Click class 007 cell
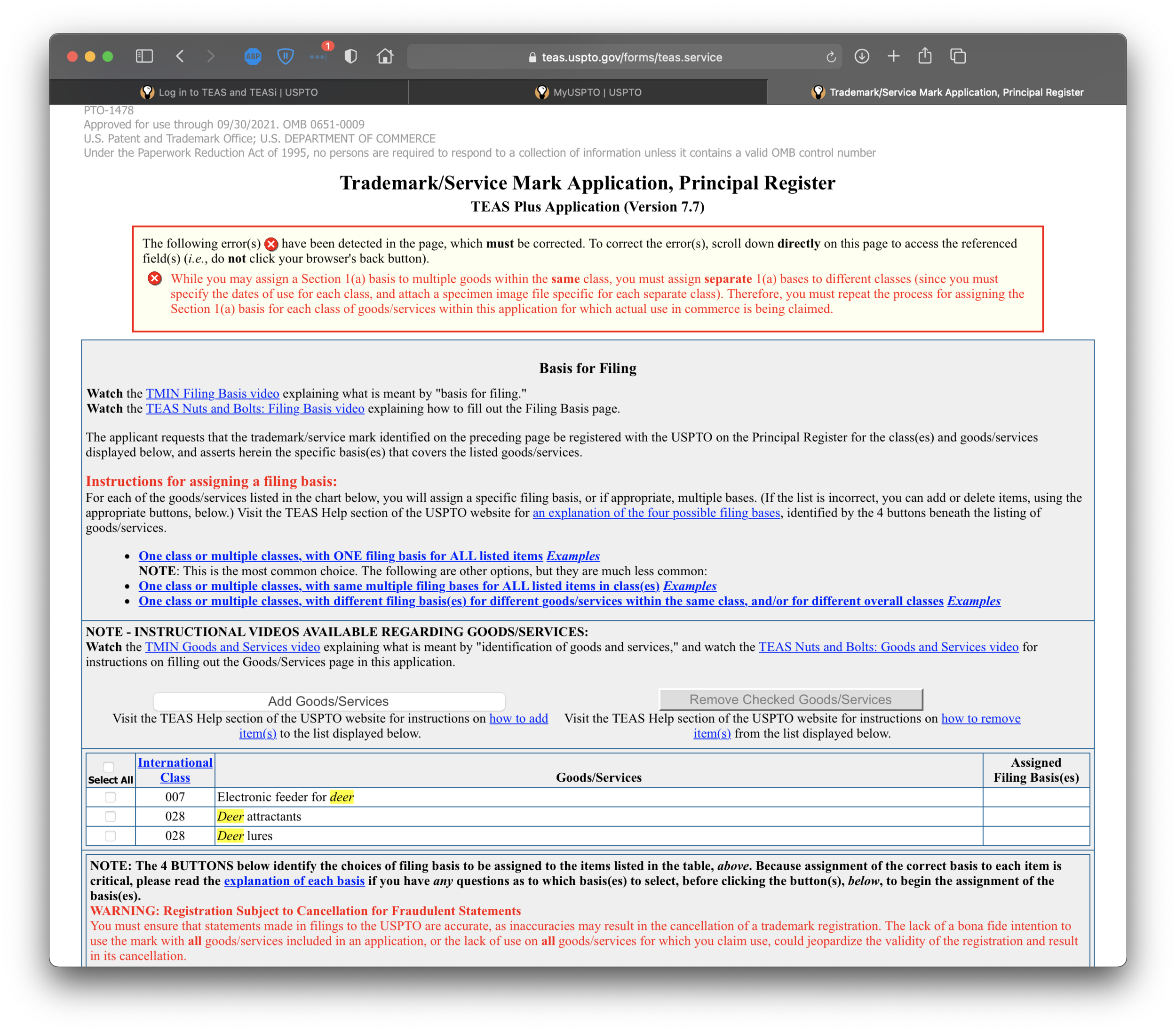This screenshot has height=1032, width=1176. tap(175, 797)
